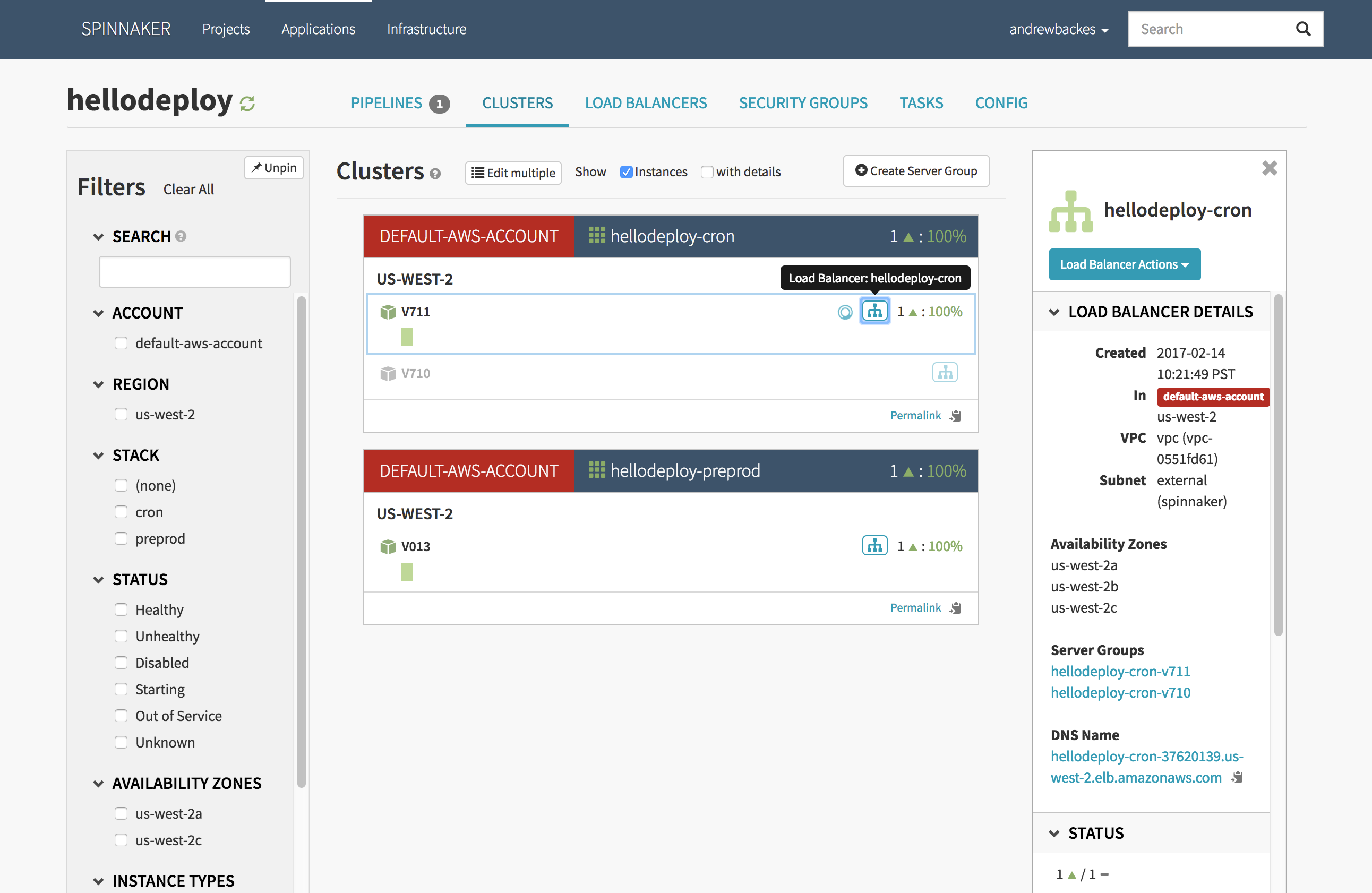Switch to the Pipelines tab
This screenshot has height=893, width=1372.
coord(387,102)
